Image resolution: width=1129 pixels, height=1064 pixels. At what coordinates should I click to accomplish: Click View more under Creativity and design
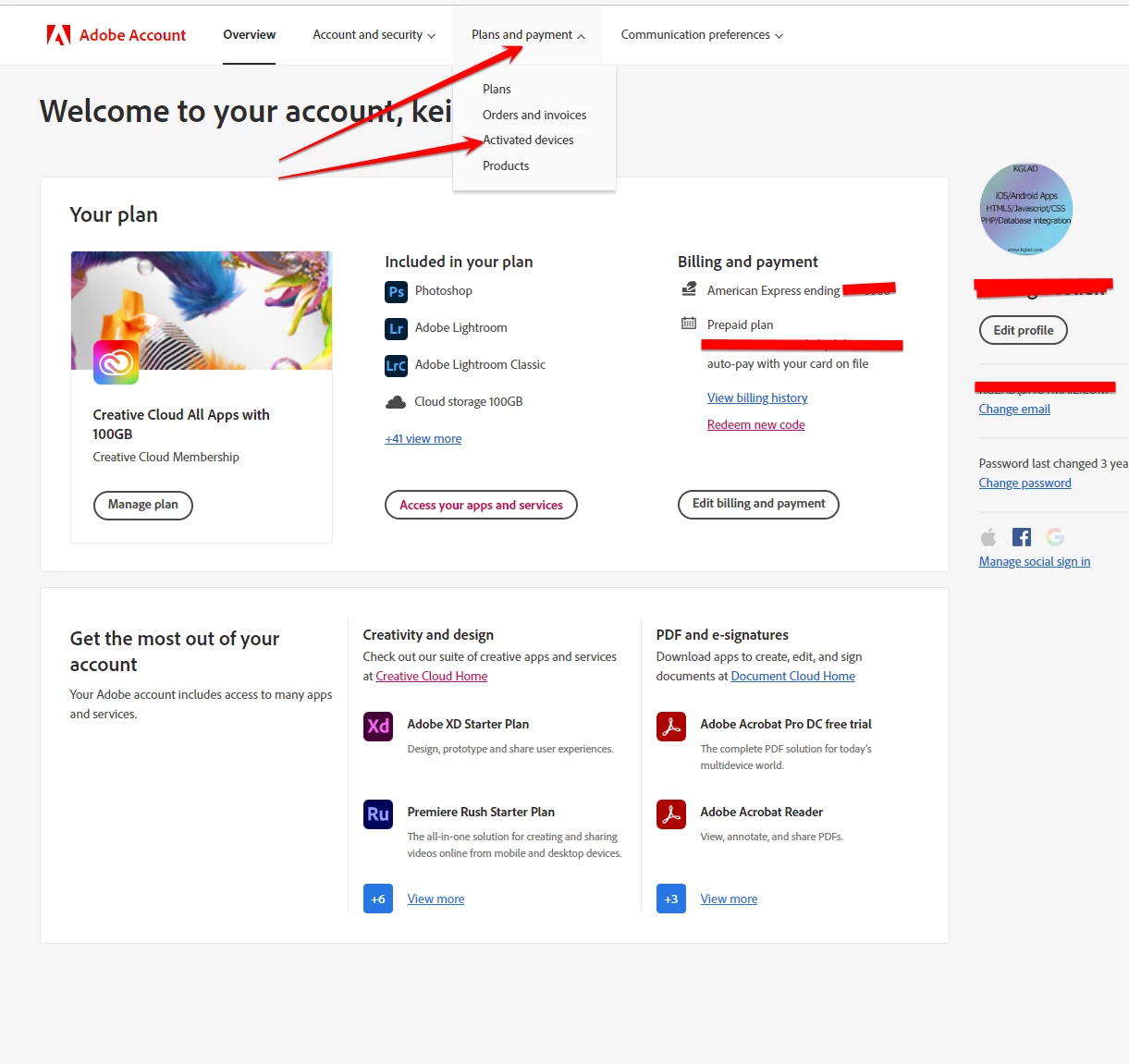tap(436, 899)
